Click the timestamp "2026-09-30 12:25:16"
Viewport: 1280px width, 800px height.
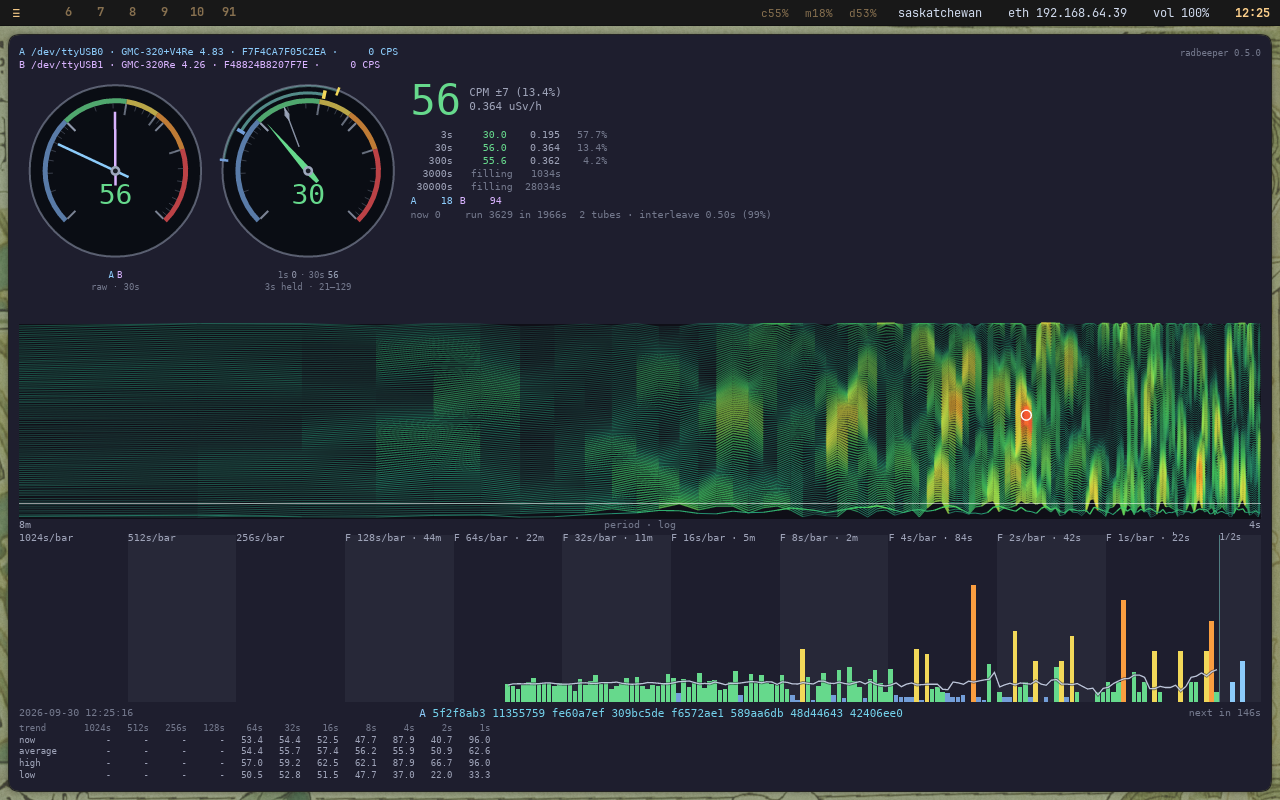pyautogui.click(x=76, y=713)
